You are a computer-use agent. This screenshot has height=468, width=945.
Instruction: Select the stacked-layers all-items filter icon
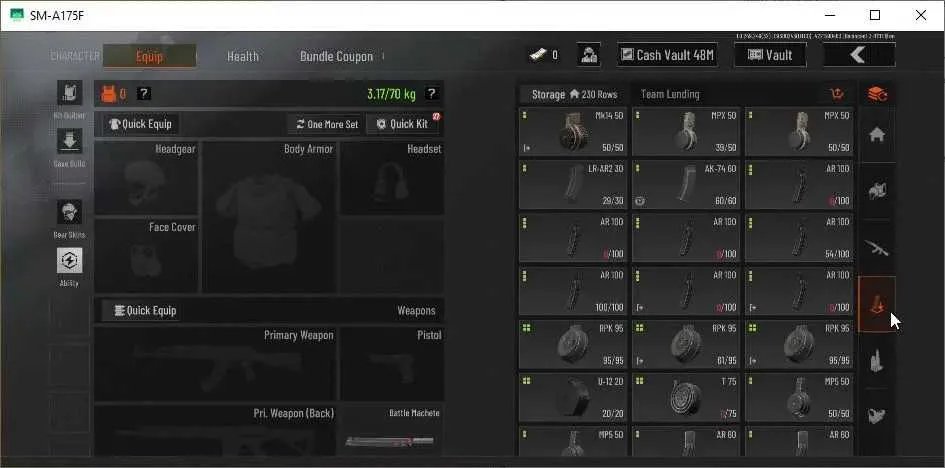point(877,94)
